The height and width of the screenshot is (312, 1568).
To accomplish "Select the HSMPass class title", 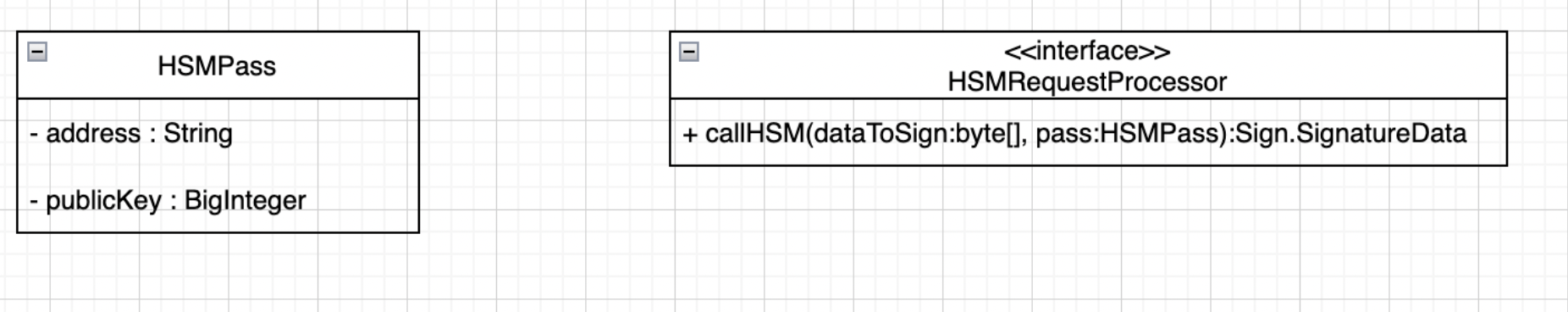I will [x=217, y=66].
